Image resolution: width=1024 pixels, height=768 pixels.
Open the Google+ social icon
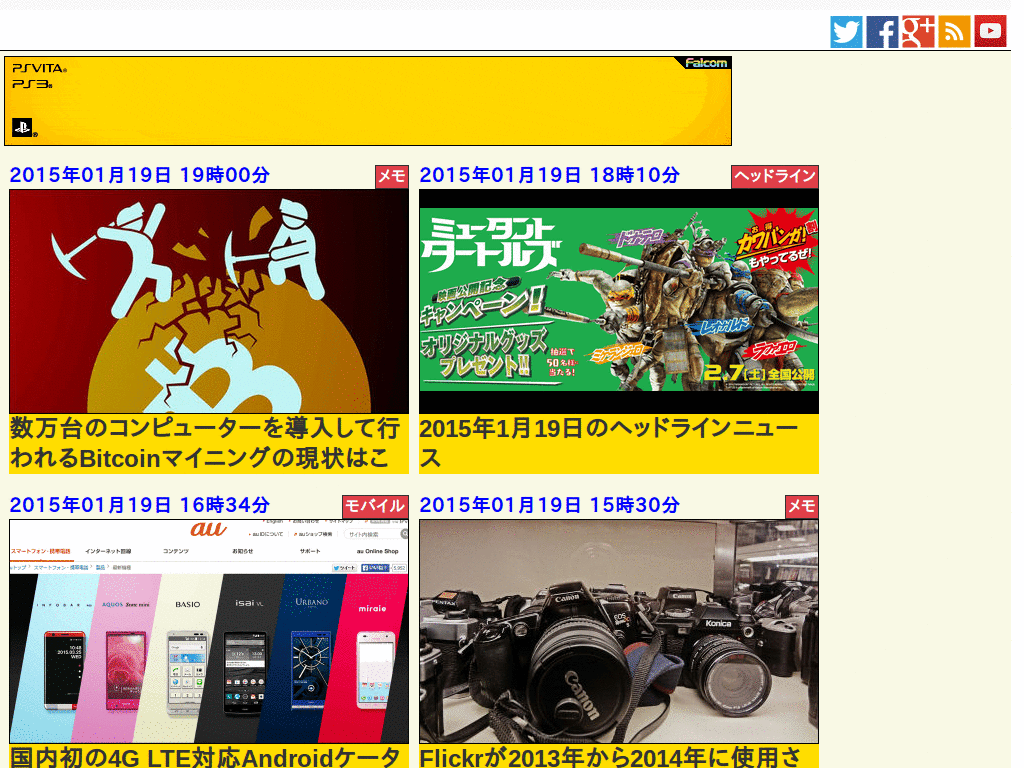pos(918,32)
